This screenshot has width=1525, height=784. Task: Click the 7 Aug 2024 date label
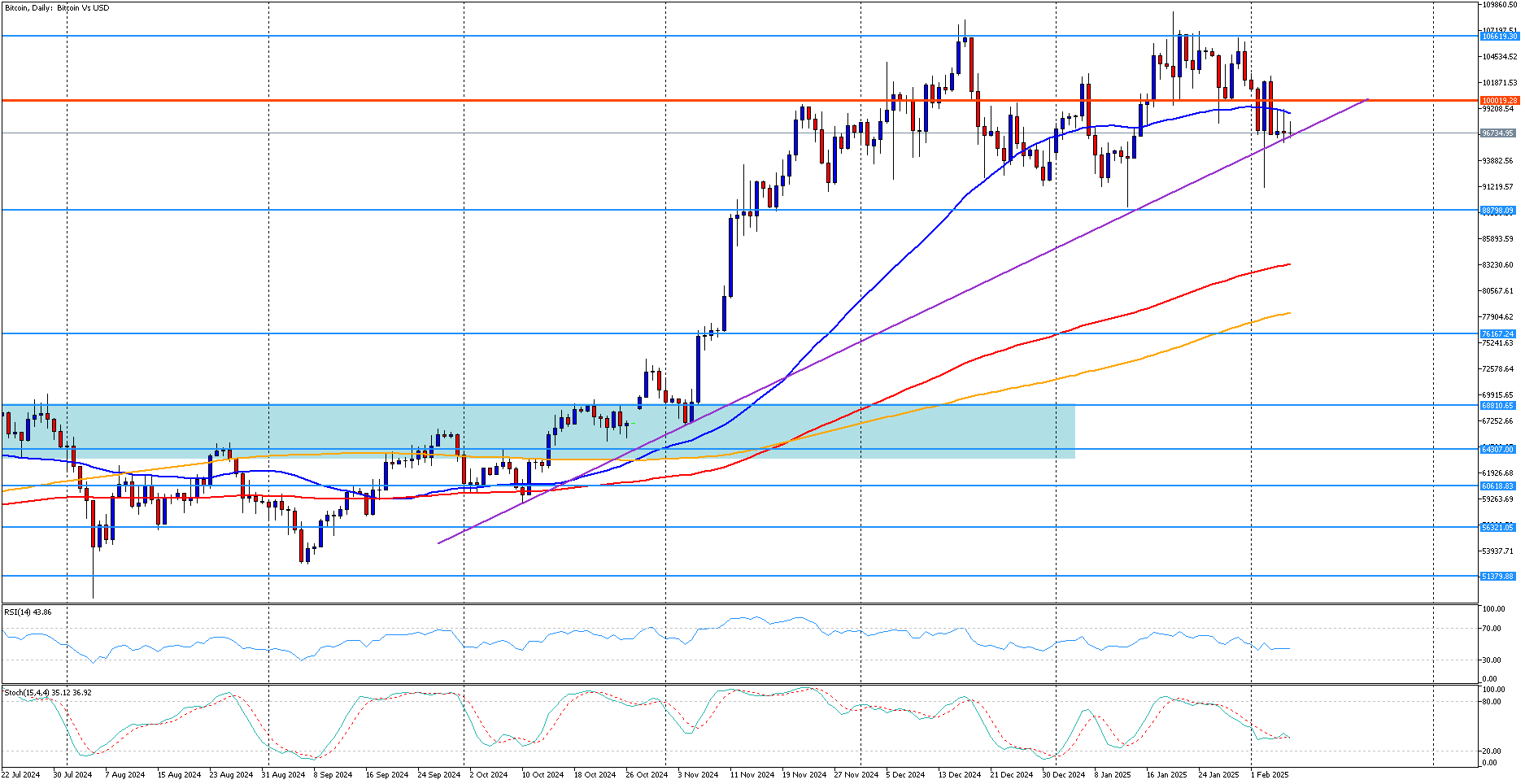[124, 775]
